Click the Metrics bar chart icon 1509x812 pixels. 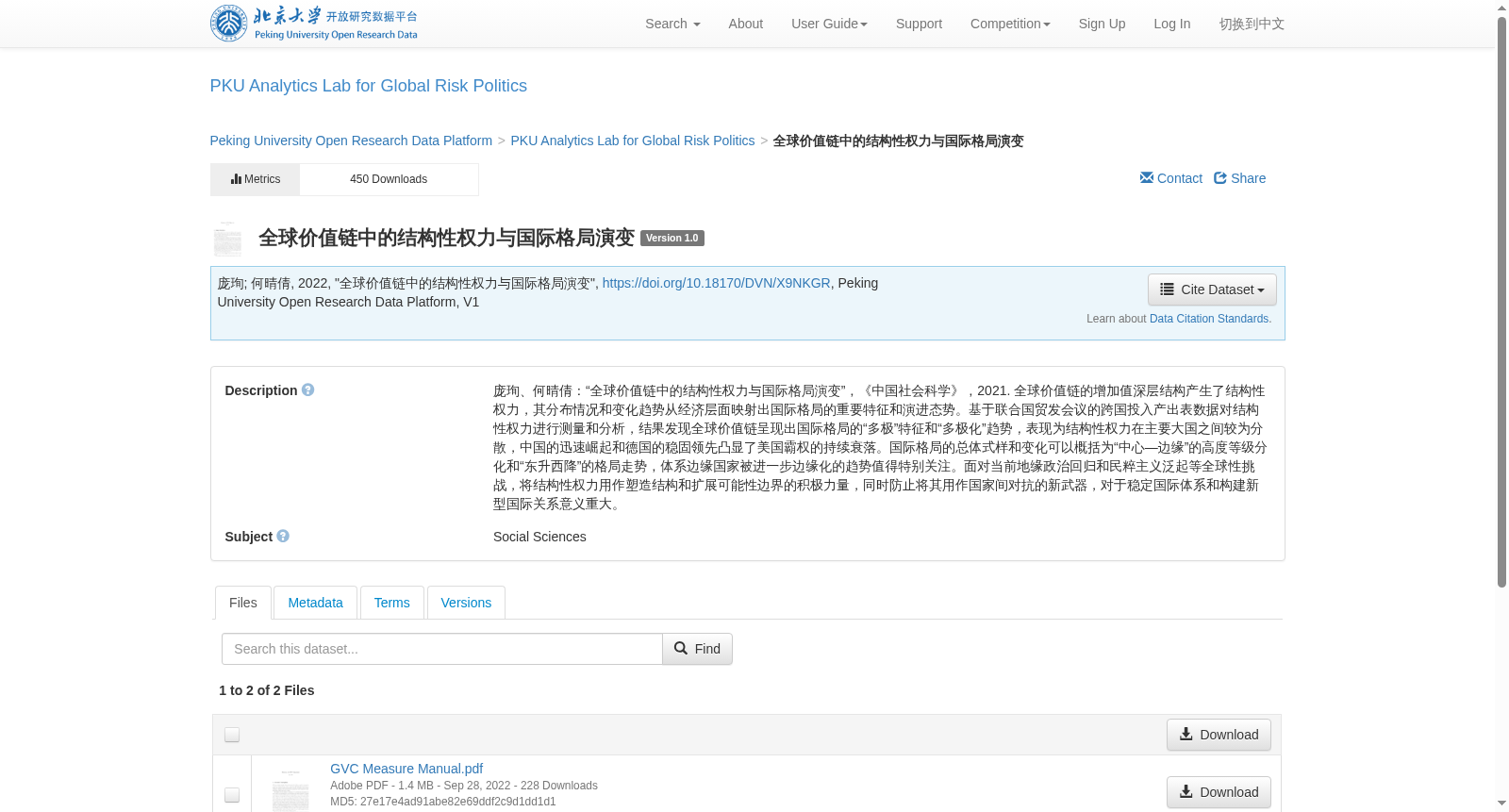tap(236, 179)
